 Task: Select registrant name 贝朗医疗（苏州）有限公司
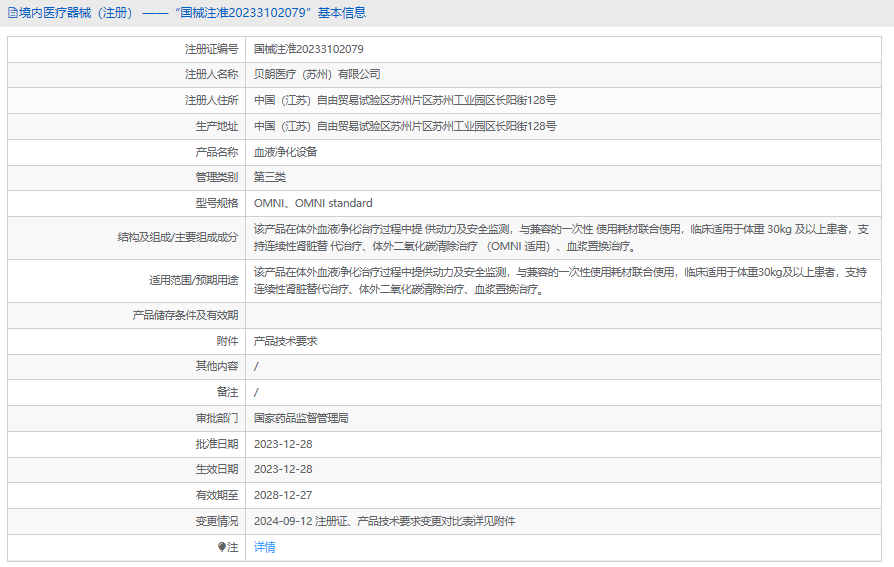tap(317, 74)
